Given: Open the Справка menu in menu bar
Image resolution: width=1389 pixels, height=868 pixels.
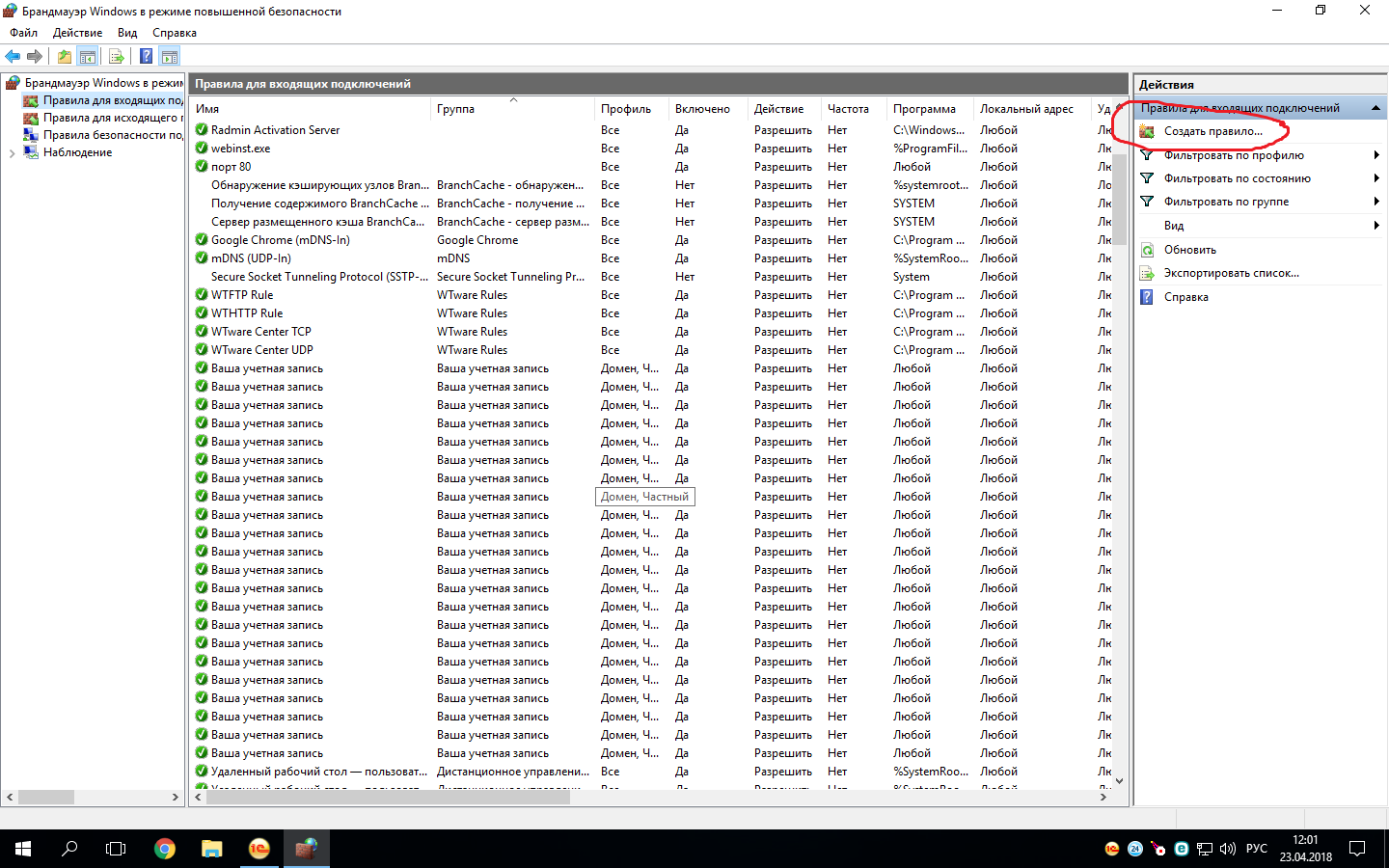Looking at the screenshot, I should 175,33.
